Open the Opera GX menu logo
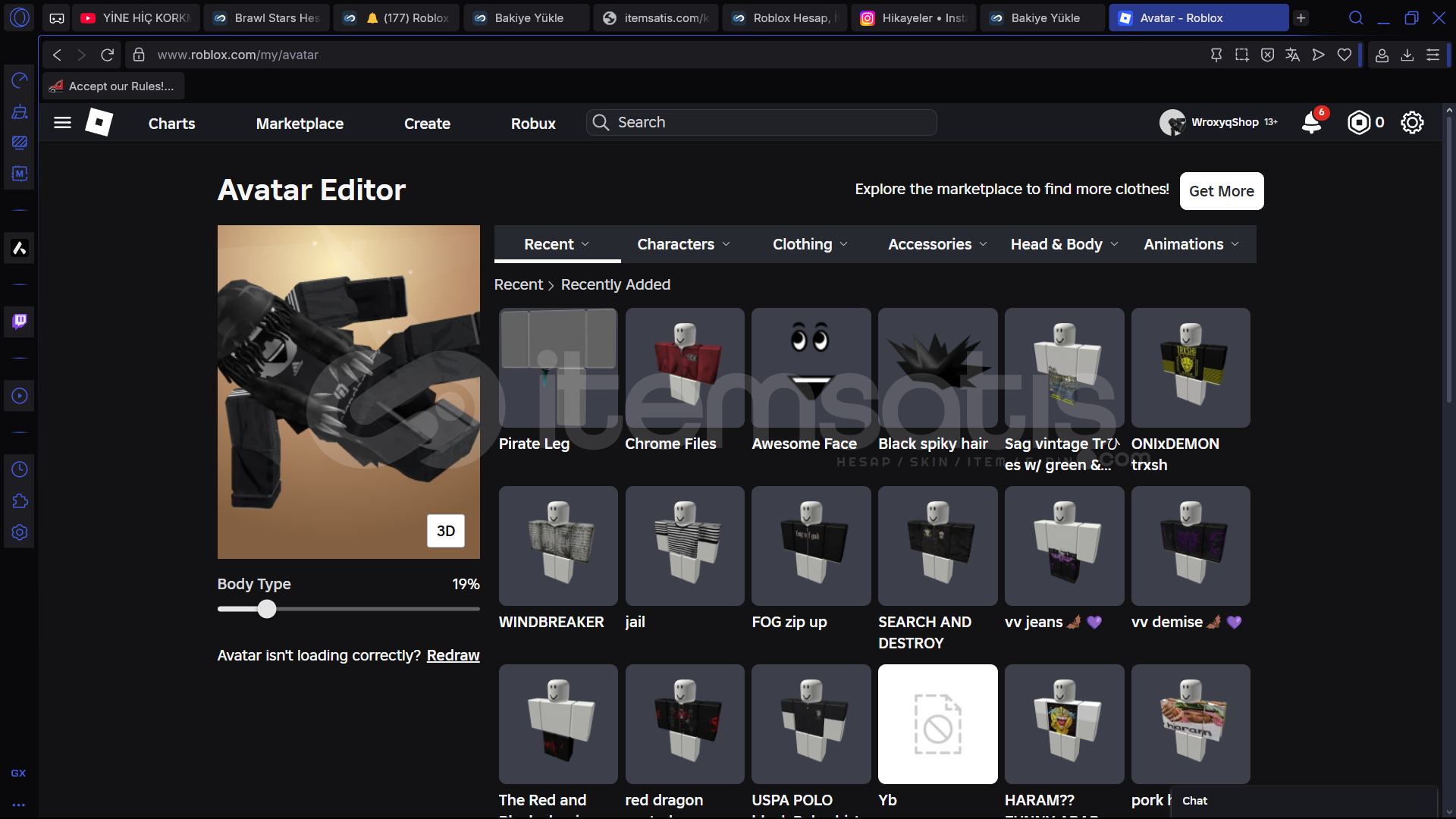Screen dimensions: 1456x819 point(20,17)
